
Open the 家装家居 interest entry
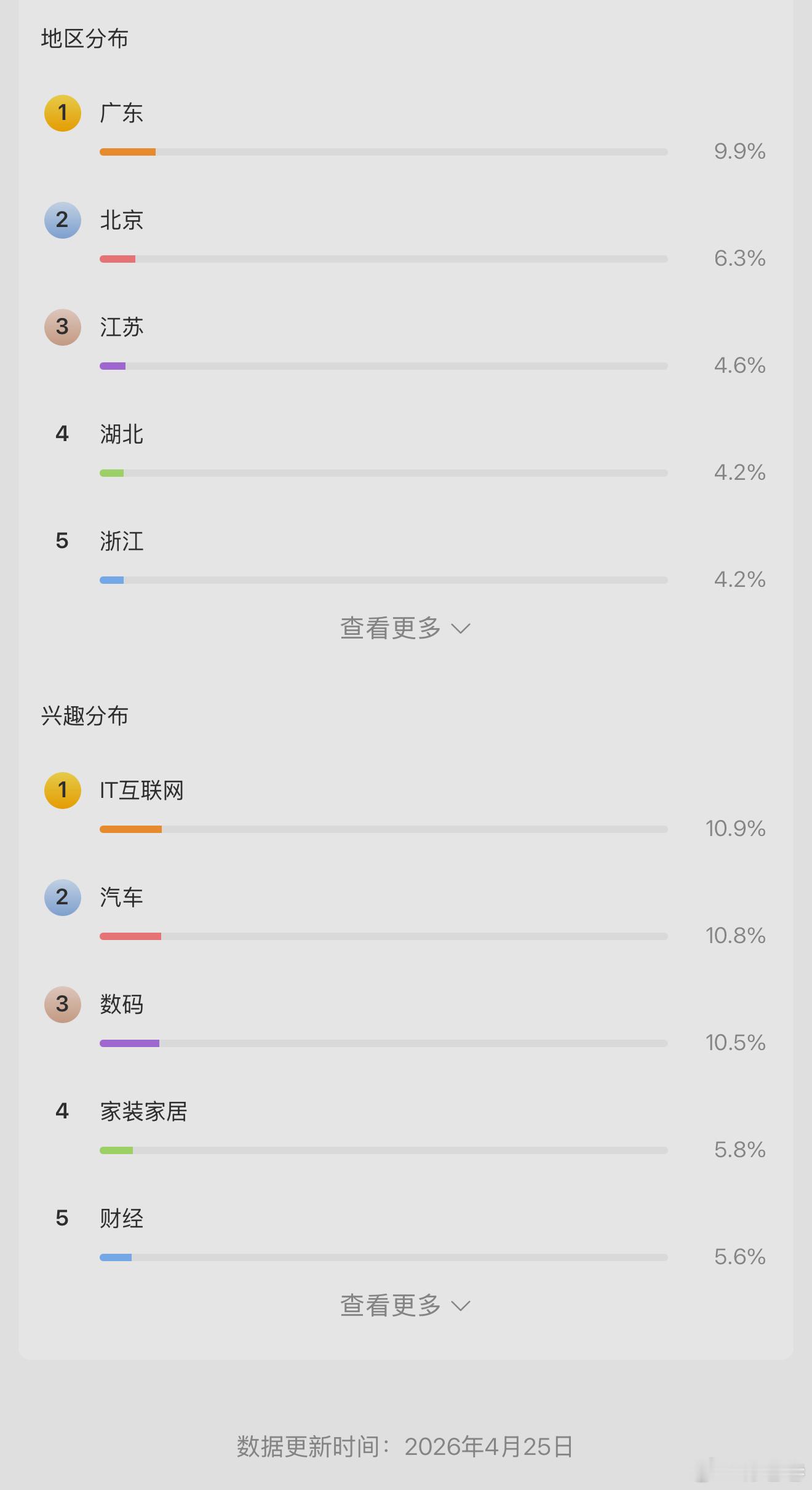pyautogui.click(x=144, y=1112)
